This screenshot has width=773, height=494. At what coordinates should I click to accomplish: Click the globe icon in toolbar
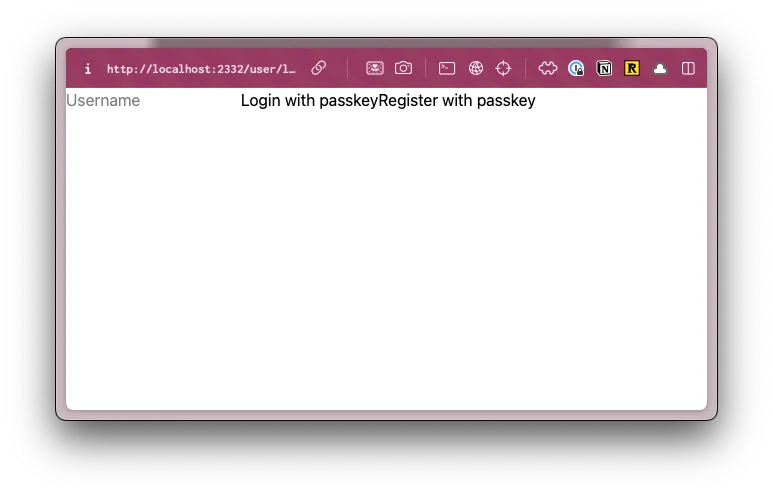[x=476, y=68]
